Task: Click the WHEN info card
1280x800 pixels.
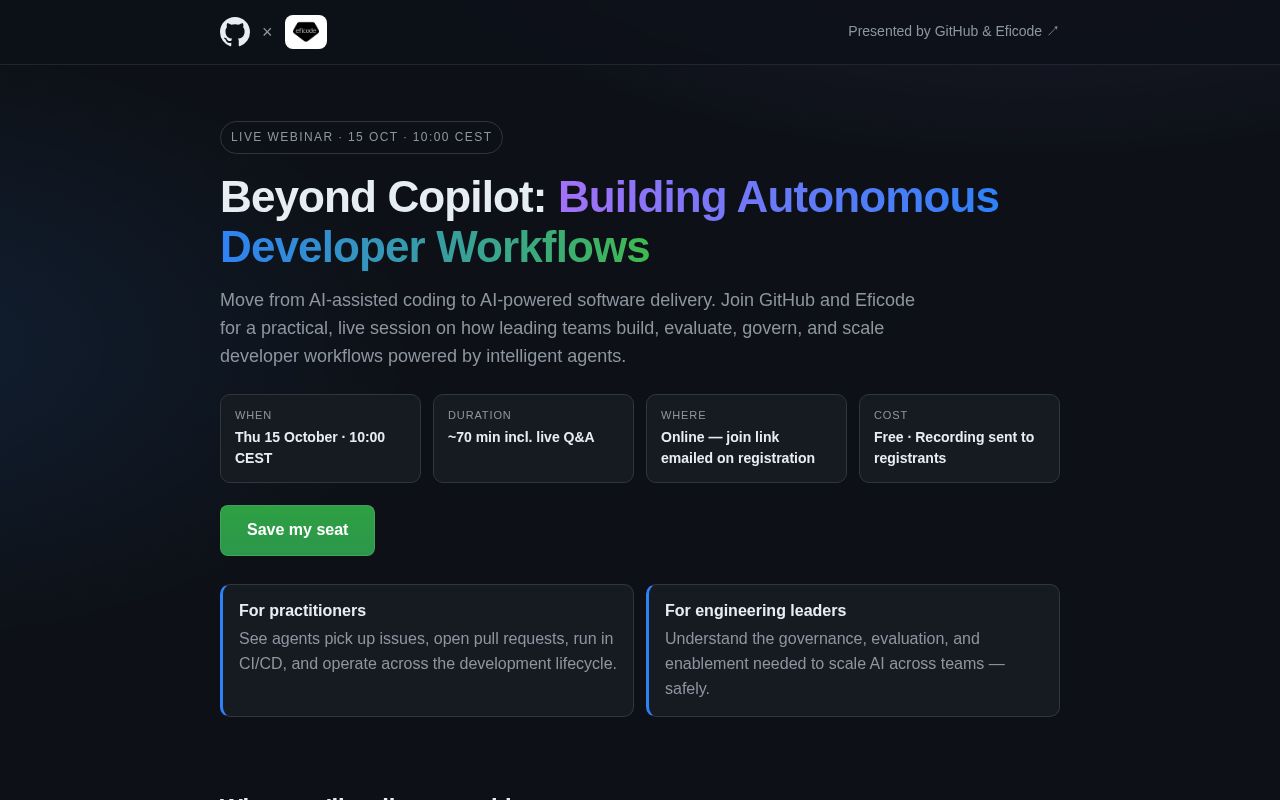Action: tap(320, 438)
